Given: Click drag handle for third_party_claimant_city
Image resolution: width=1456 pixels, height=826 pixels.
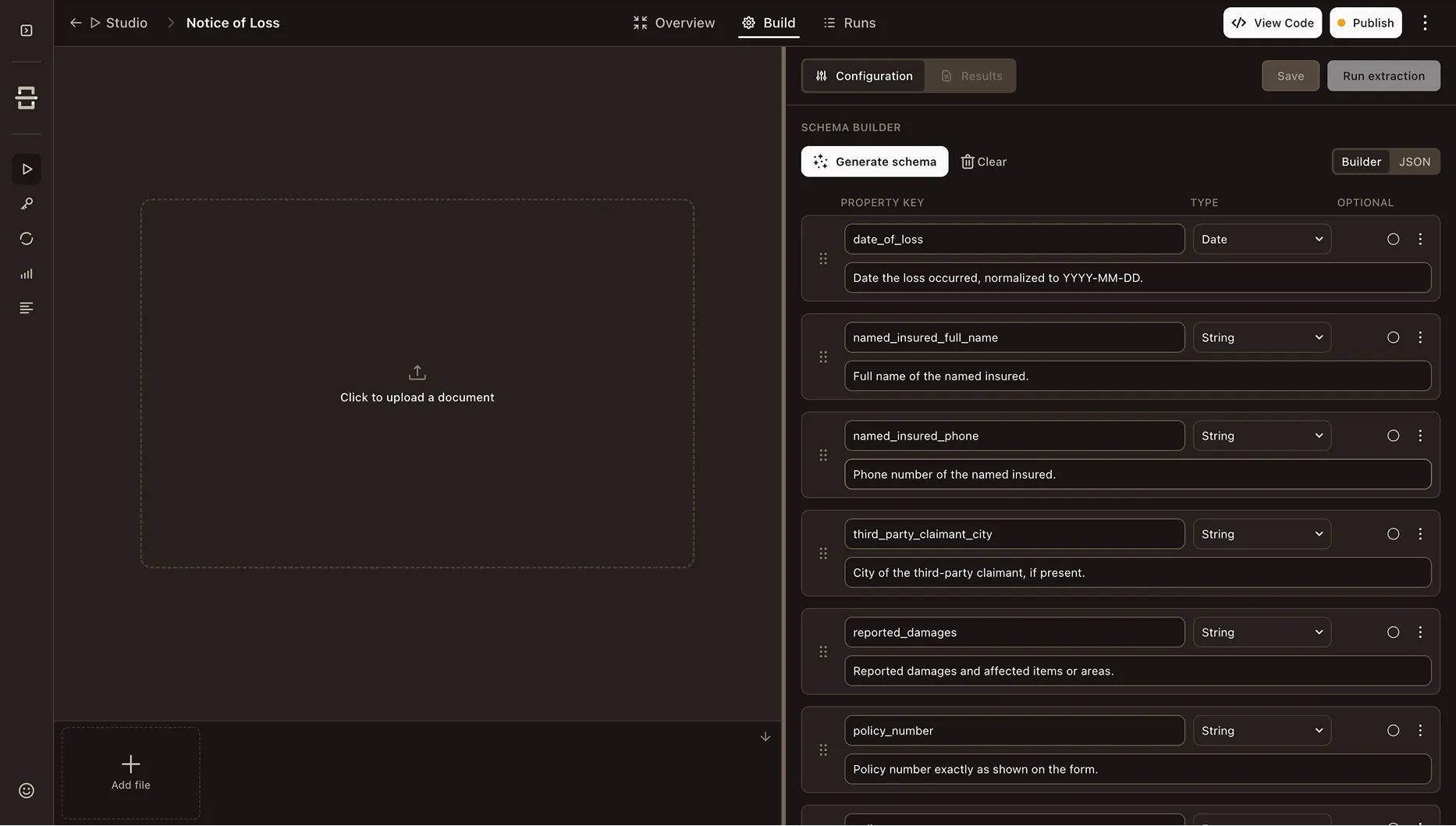Looking at the screenshot, I should [823, 554].
